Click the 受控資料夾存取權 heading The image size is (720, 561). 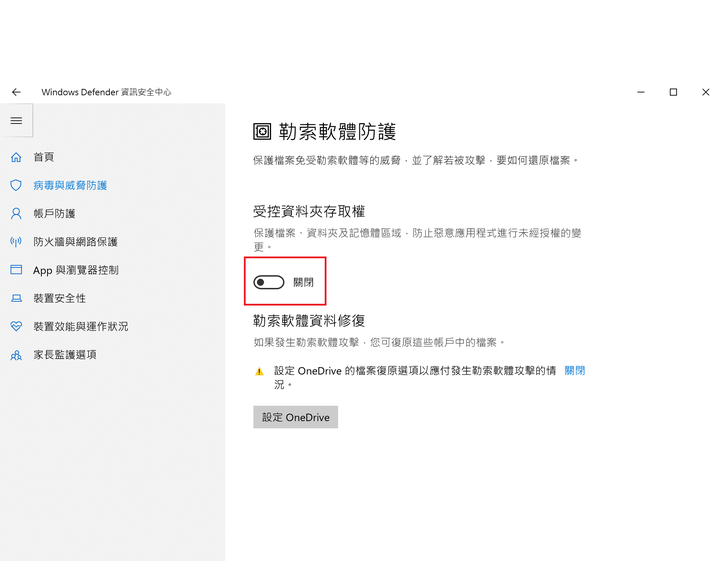[309, 212]
